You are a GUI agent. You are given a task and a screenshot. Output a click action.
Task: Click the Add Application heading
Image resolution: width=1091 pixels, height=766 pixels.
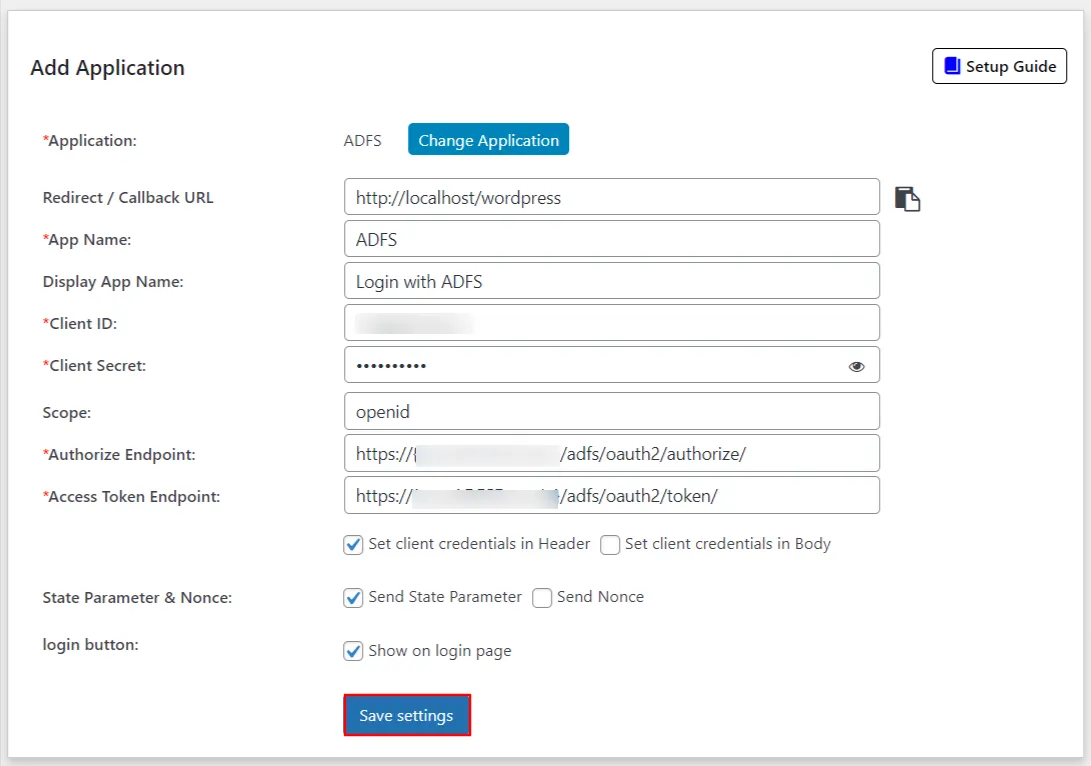click(x=107, y=67)
